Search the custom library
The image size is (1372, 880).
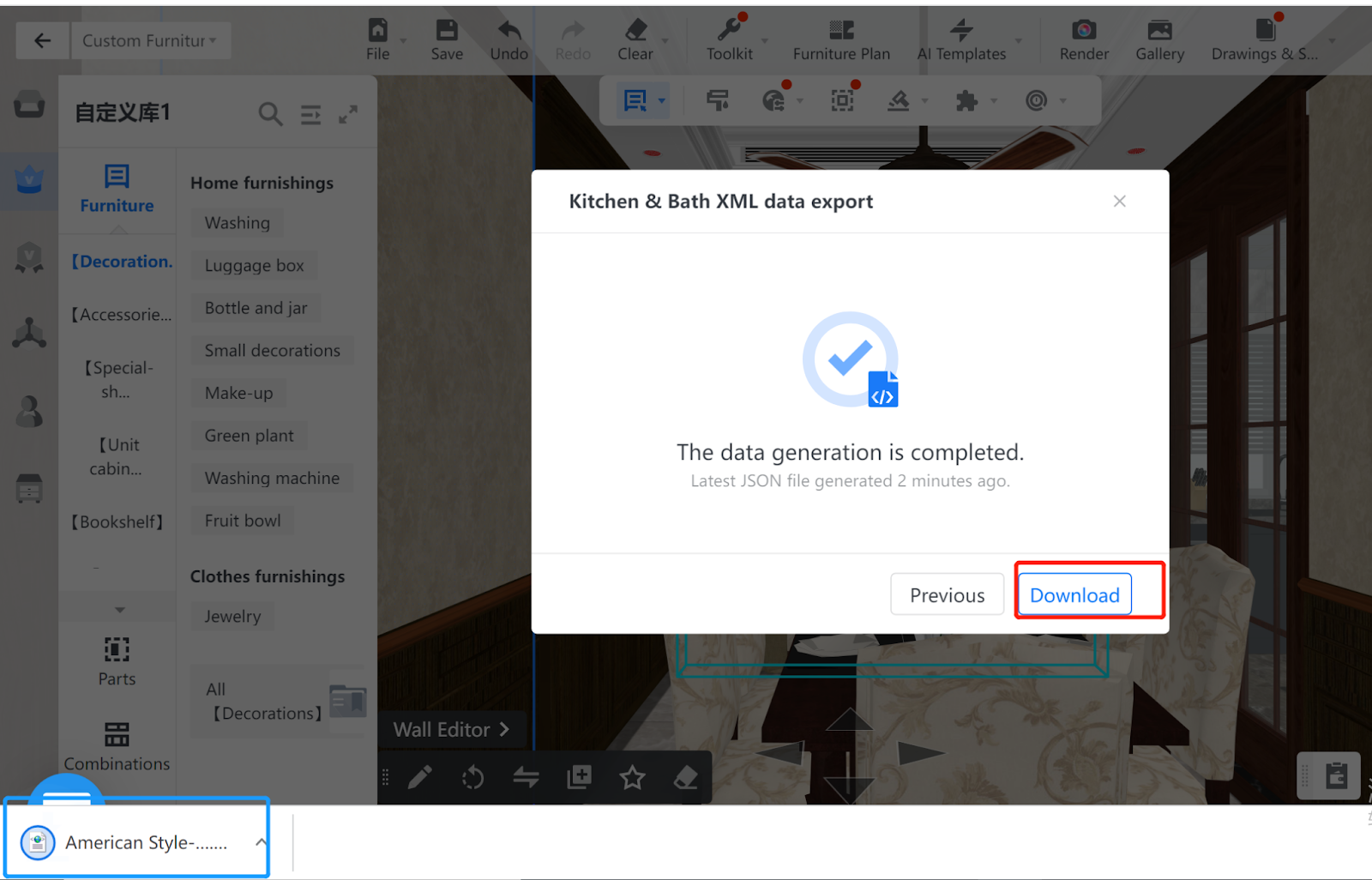click(270, 114)
